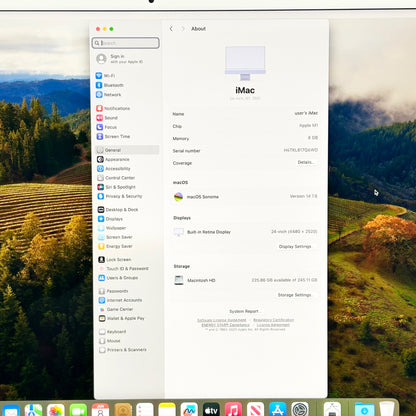
Task: Click the "Built-in Retina Display" entry
Action: click(x=209, y=232)
